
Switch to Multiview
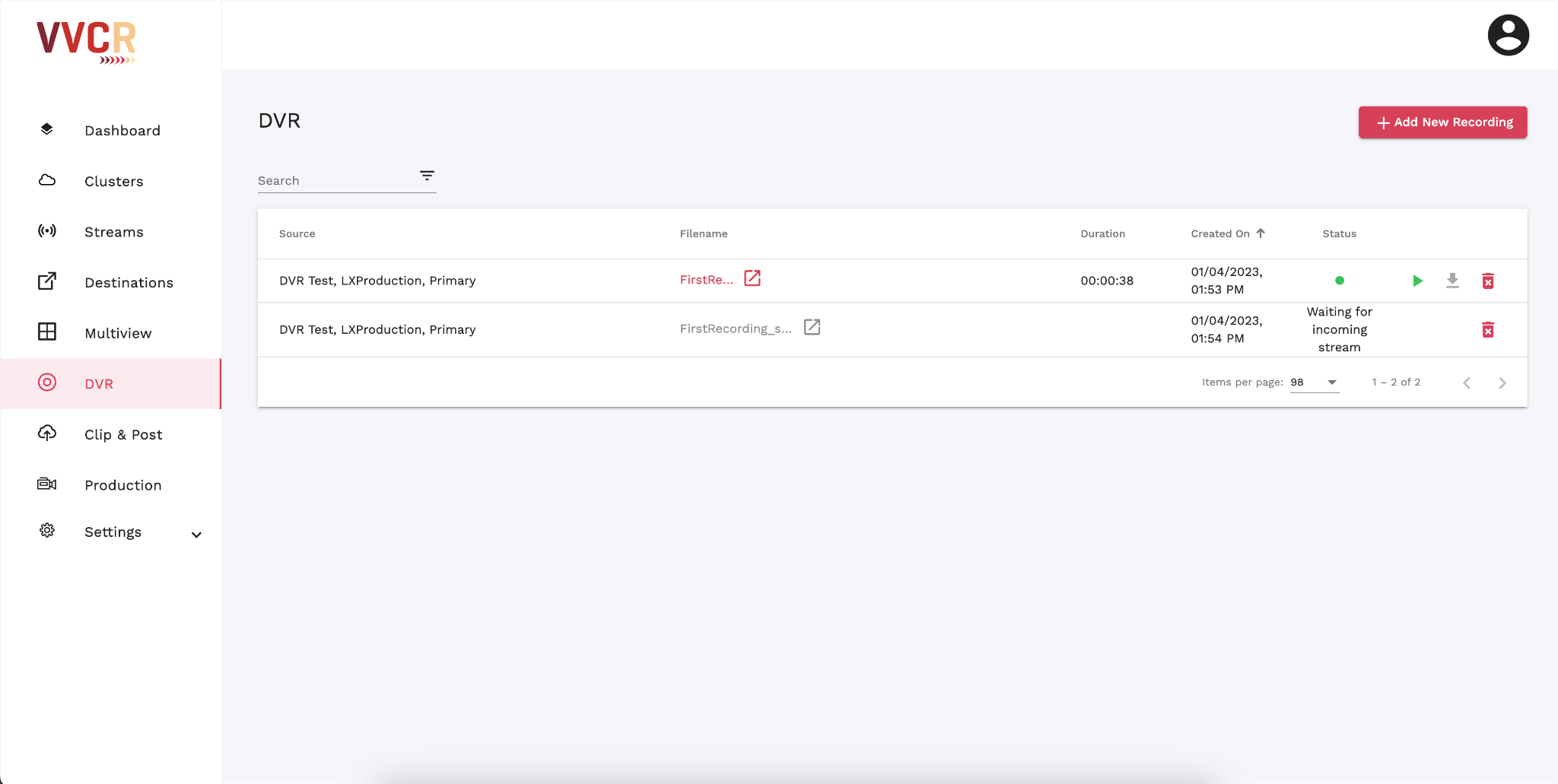[118, 333]
